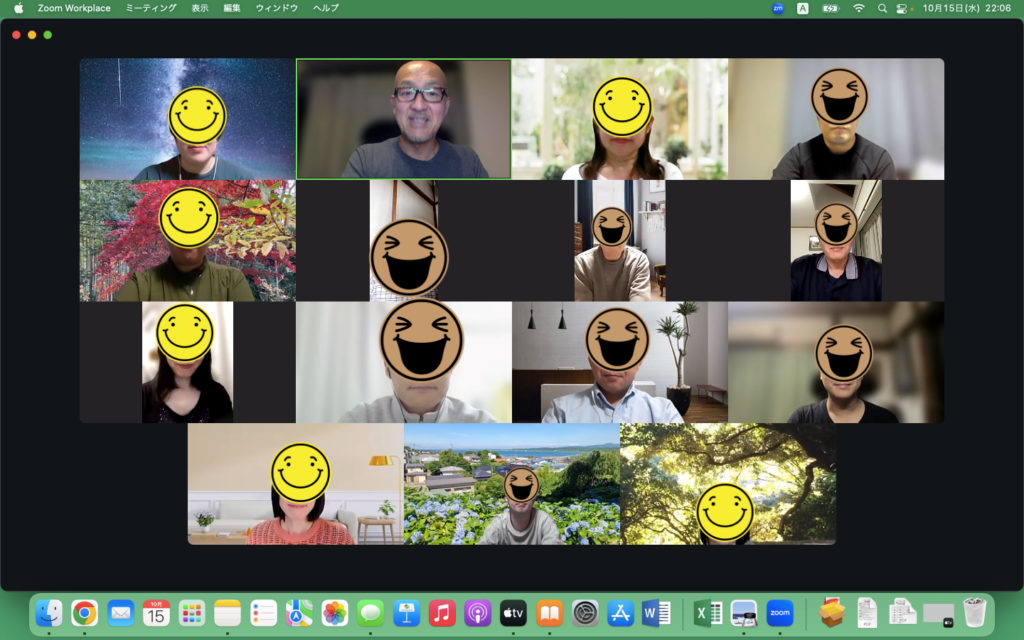Image resolution: width=1024 pixels, height=640 pixels.
Task: Open Control Center in the menu bar
Action: [x=903, y=8]
